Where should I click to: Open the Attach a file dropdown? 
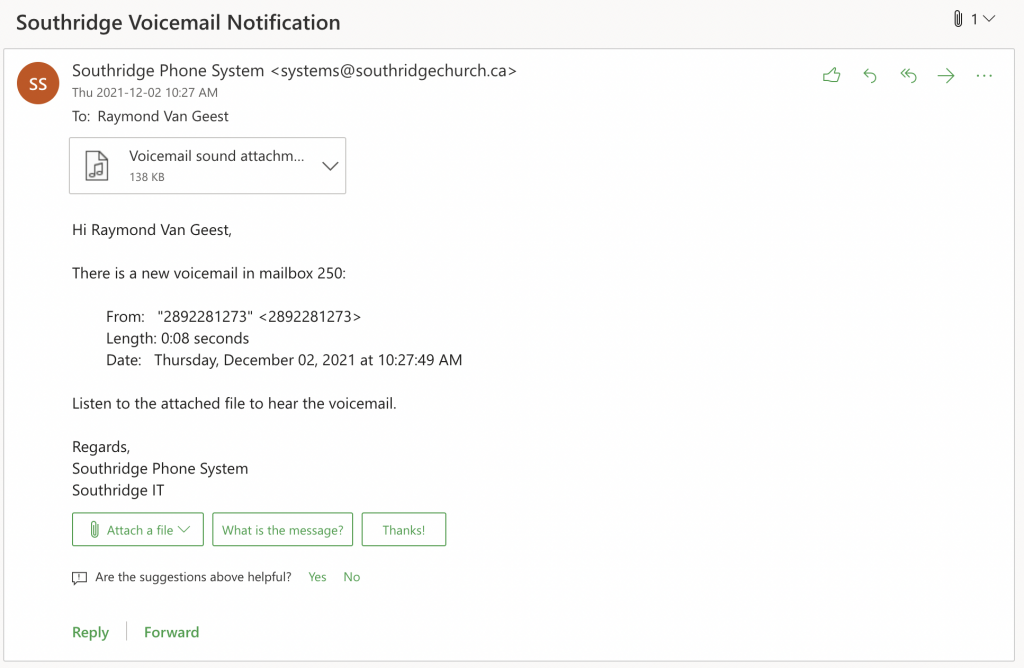tap(138, 530)
